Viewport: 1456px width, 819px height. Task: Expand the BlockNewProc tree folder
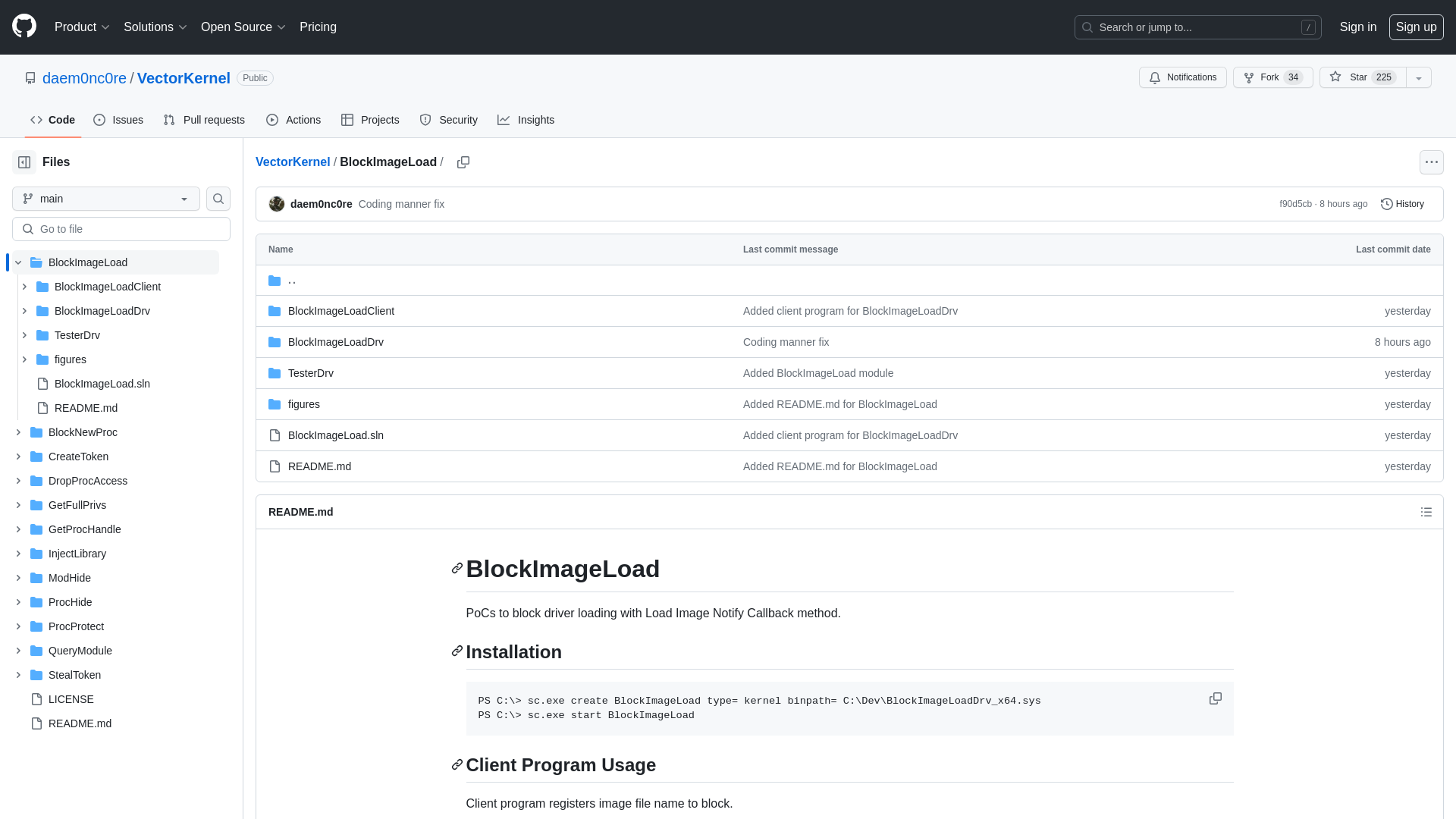(18, 432)
